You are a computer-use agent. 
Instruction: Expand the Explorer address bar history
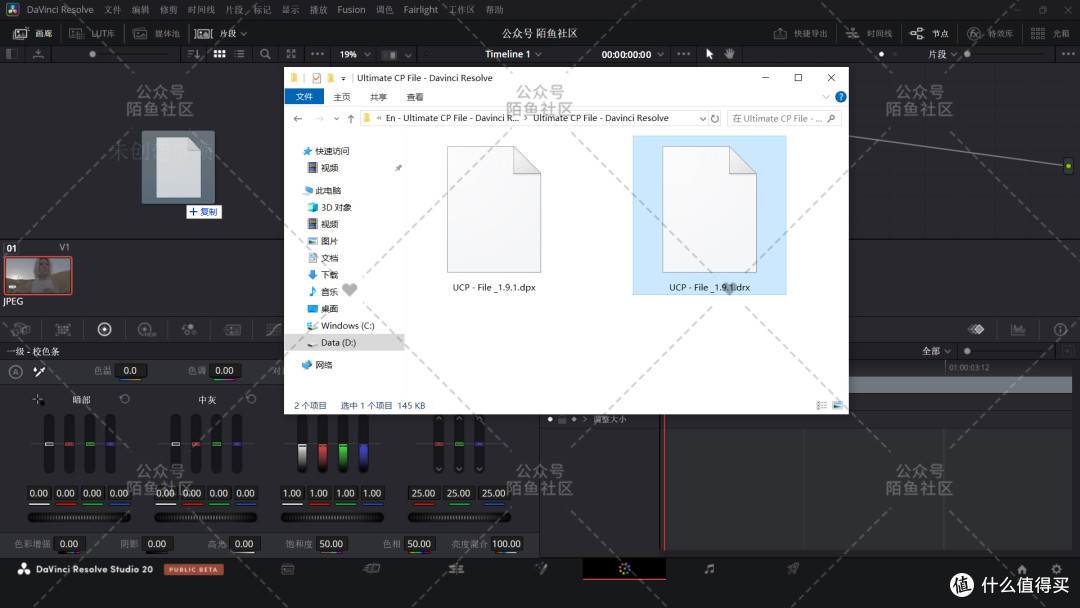(703, 118)
